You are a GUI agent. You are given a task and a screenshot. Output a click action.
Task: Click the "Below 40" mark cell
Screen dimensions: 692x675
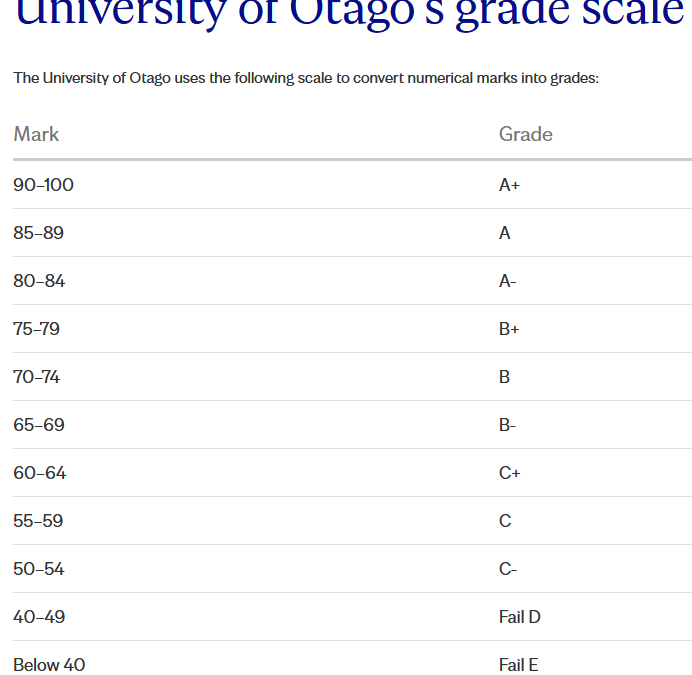click(49, 664)
